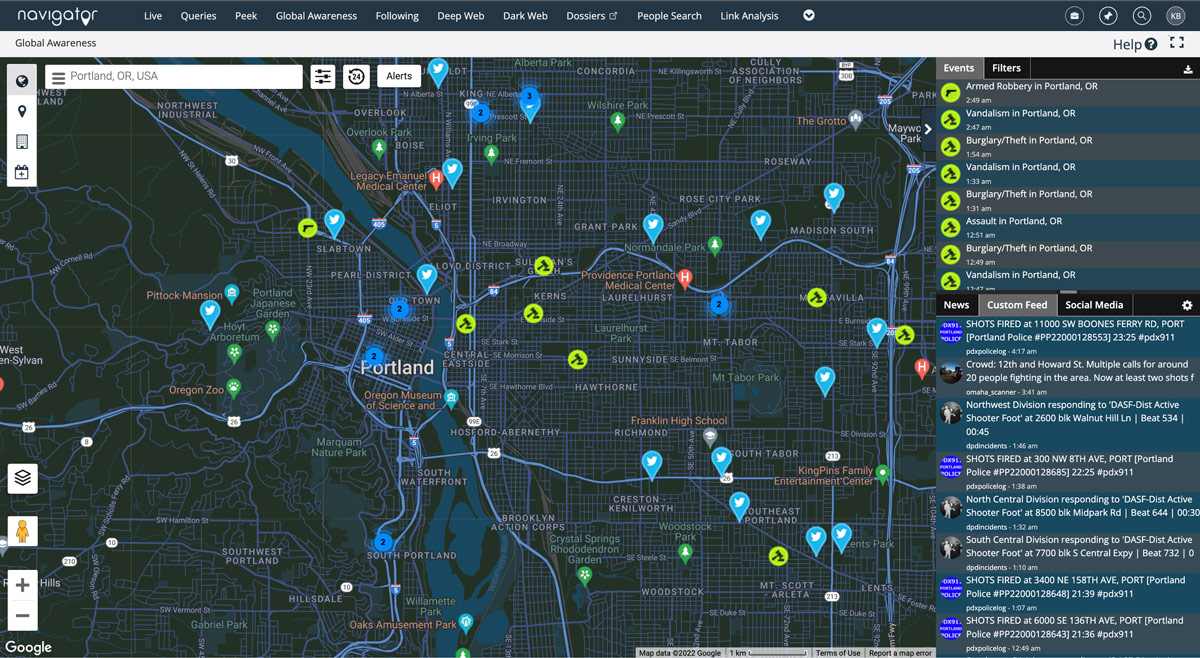Open the Live menu
The width and height of the screenshot is (1200, 658).
pyautogui.click(x=153, y=16)
